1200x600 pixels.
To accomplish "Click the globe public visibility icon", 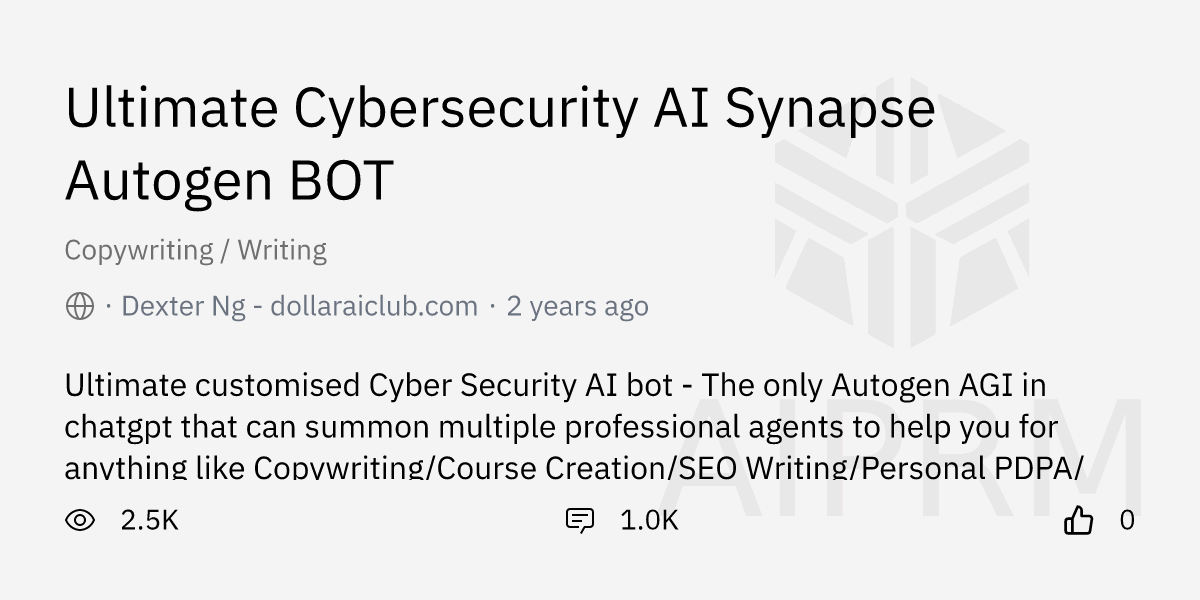I will 80,306.
